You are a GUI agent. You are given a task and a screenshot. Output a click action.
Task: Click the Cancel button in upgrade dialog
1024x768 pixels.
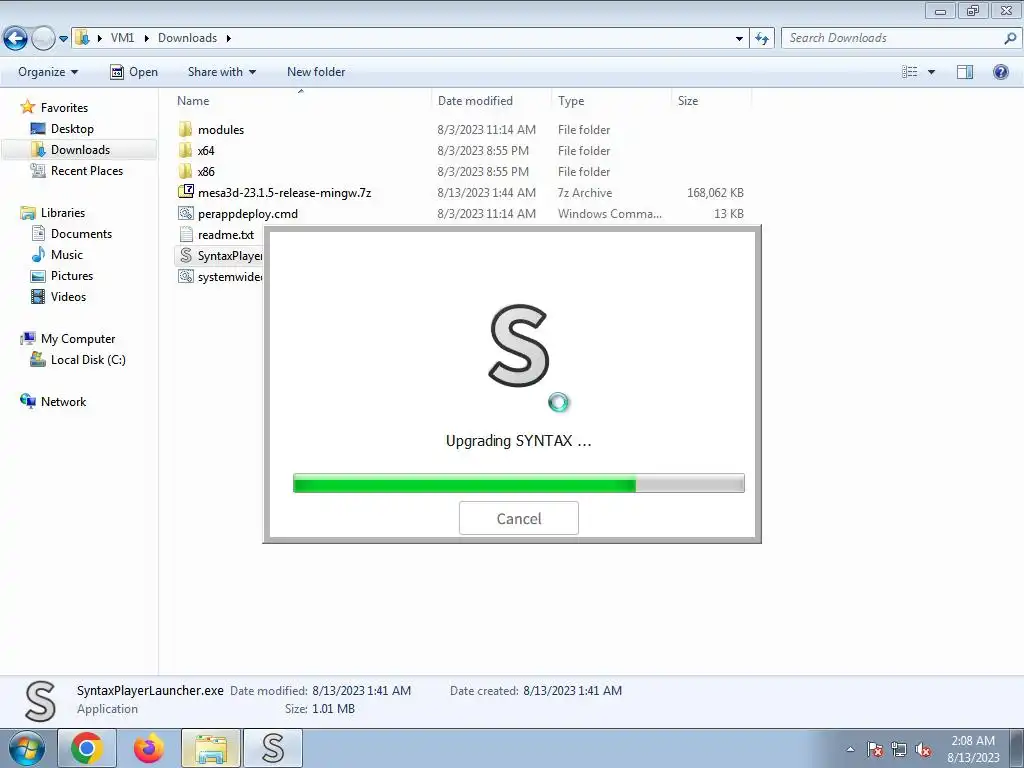pos(519,518)
